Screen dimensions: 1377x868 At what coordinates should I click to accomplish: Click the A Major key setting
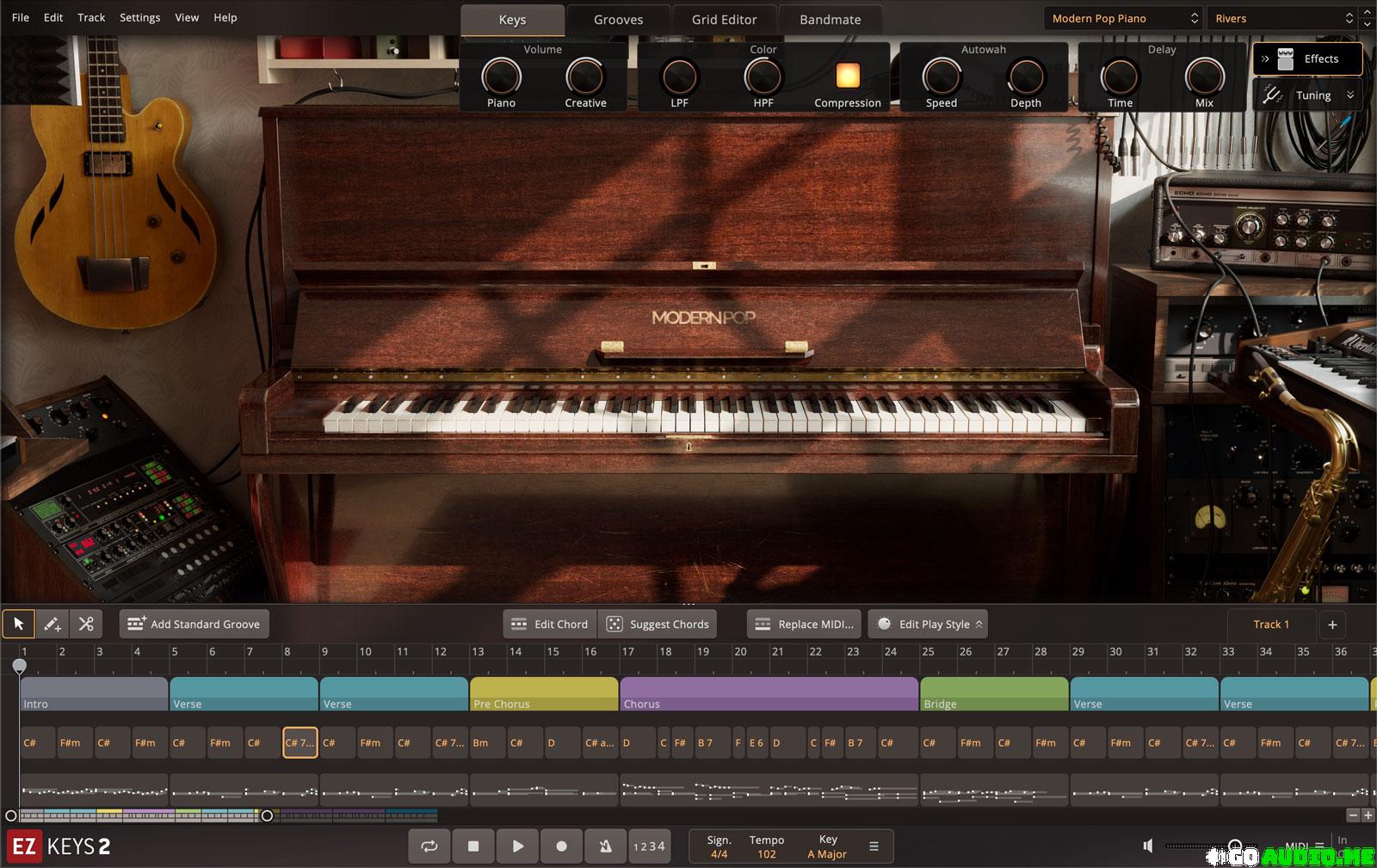click(x=827, y=854)
